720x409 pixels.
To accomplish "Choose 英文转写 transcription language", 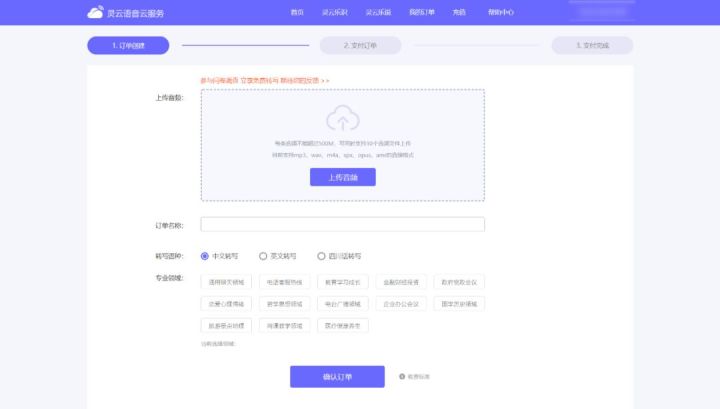I will pos(263,256).
